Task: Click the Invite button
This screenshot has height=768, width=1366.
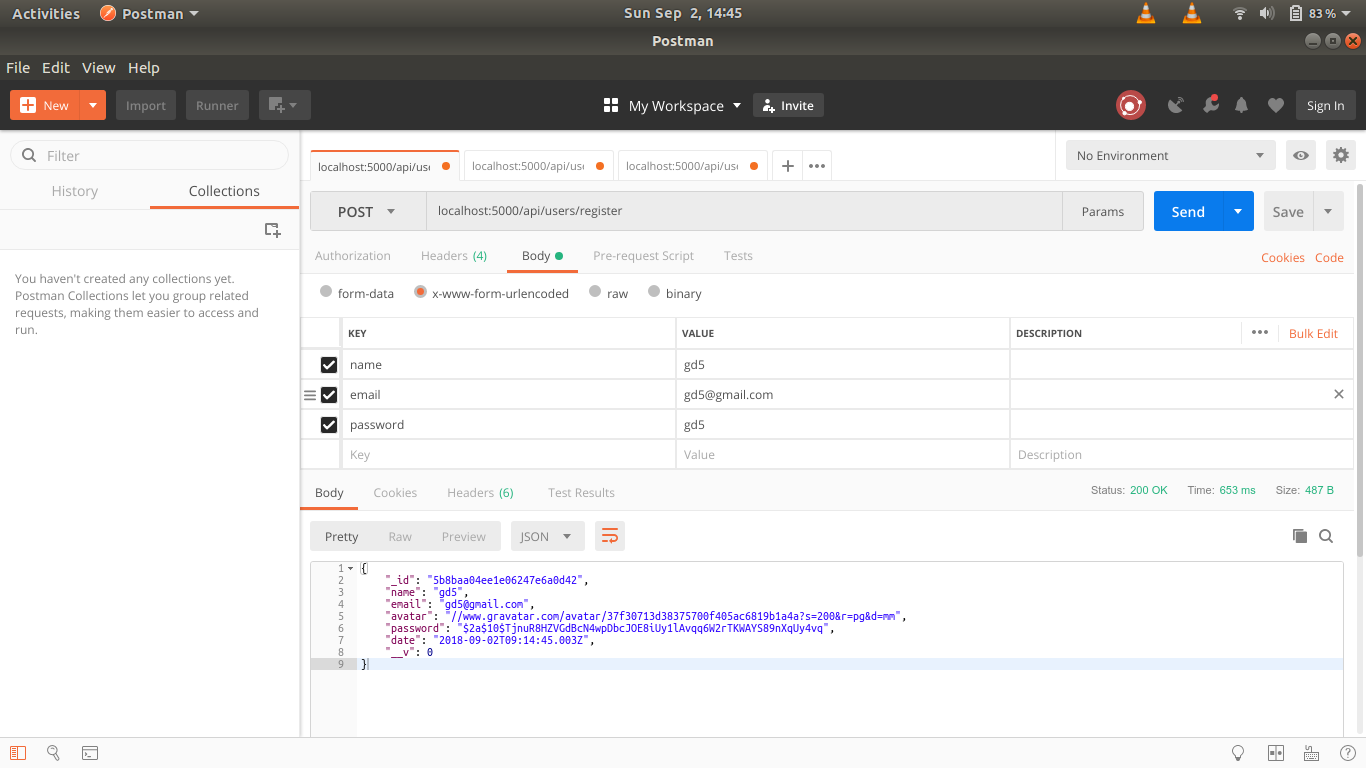Action: pos(788,105)
